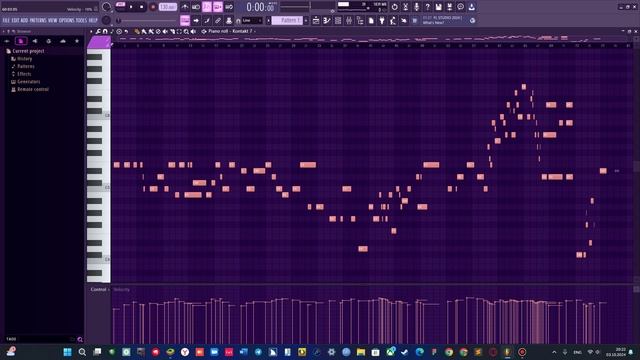
Task: Open the TOOLS menu
Action: pyautogui.click(x=81, y=20)
